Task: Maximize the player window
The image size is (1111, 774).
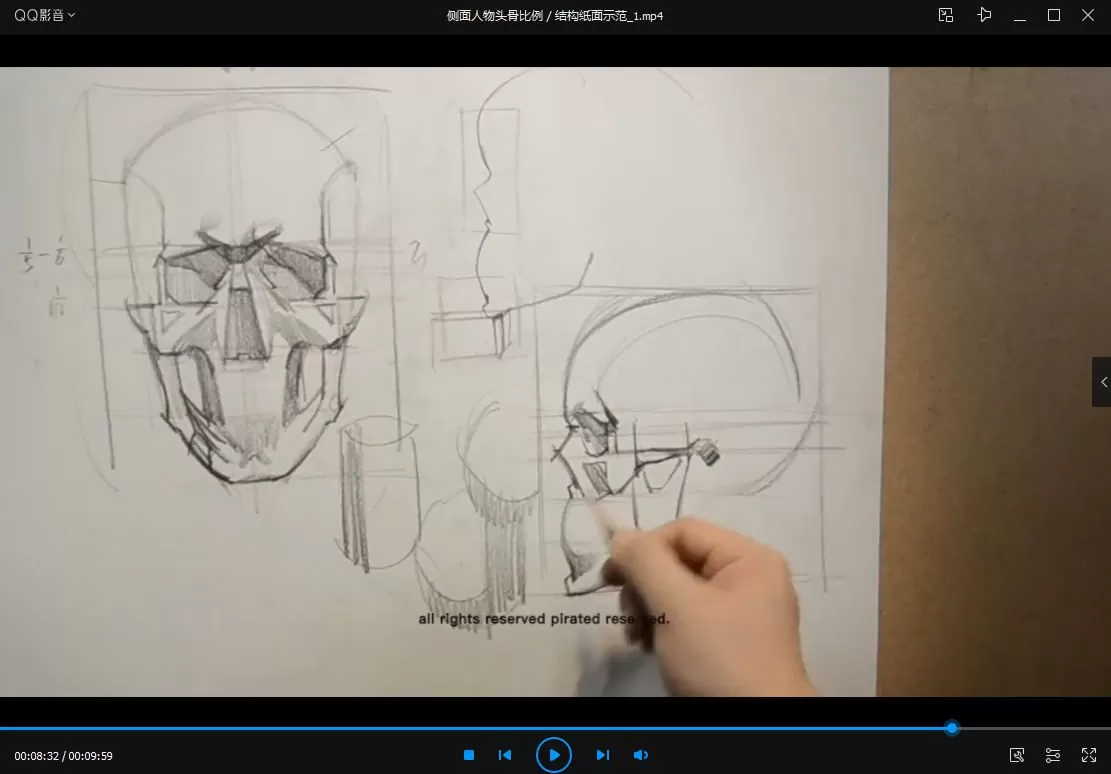Action: click(x=1053, y=15)
